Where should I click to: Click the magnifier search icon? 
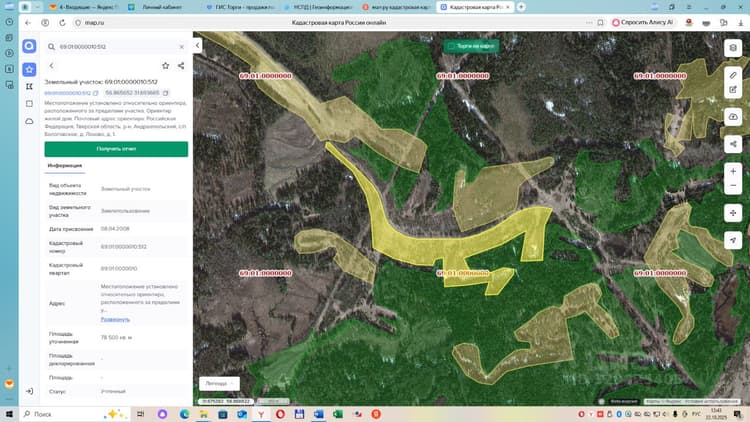pyautogui.click(x=51, y=47)
